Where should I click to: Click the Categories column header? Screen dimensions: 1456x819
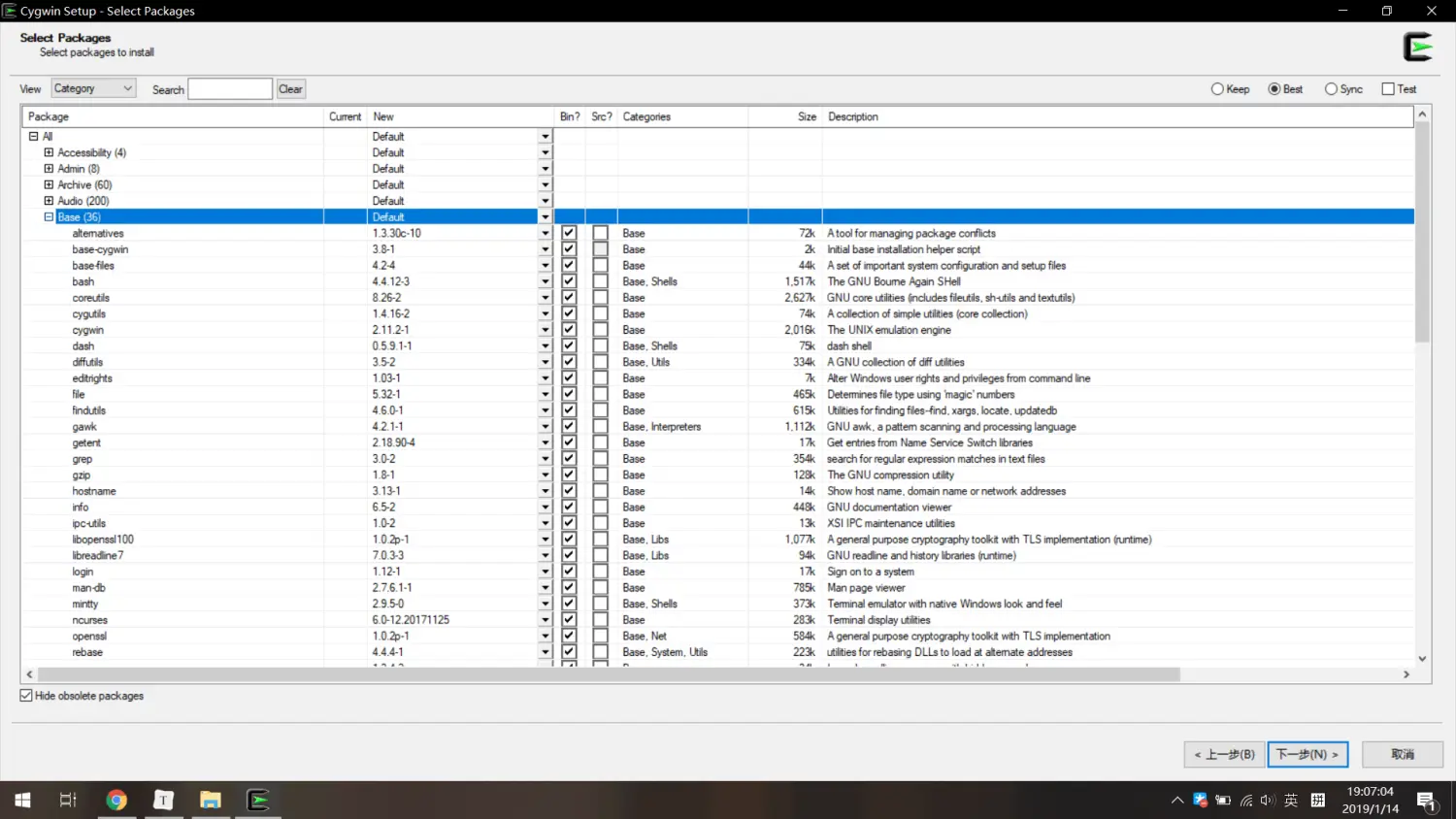tap(682, 116)
